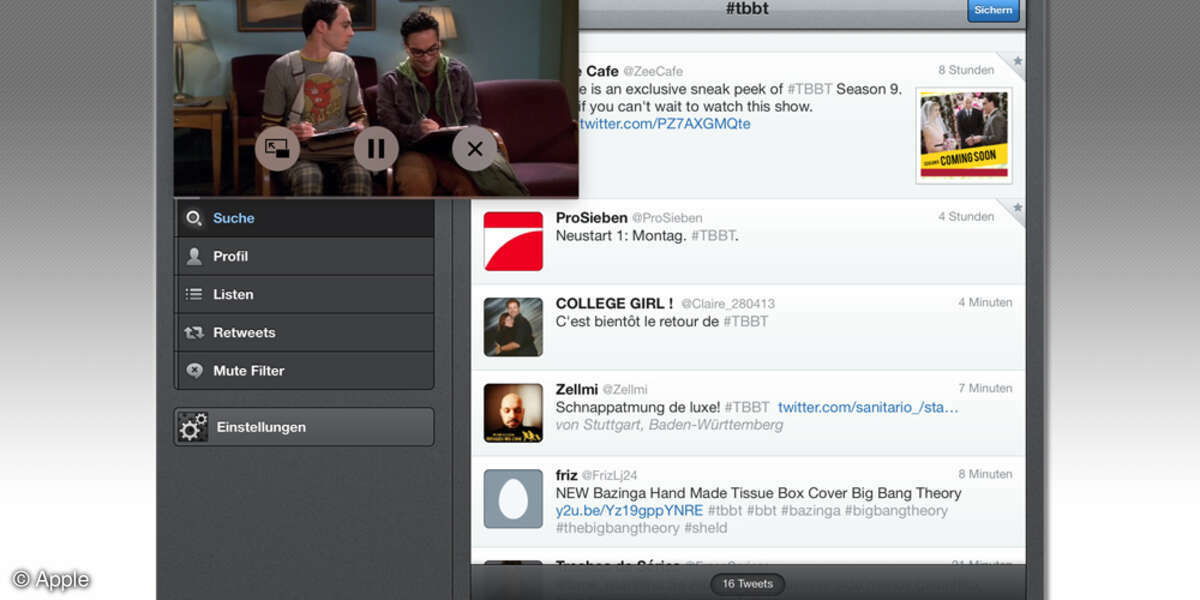Click the '16 Tweets' pill button

(748, 584)
